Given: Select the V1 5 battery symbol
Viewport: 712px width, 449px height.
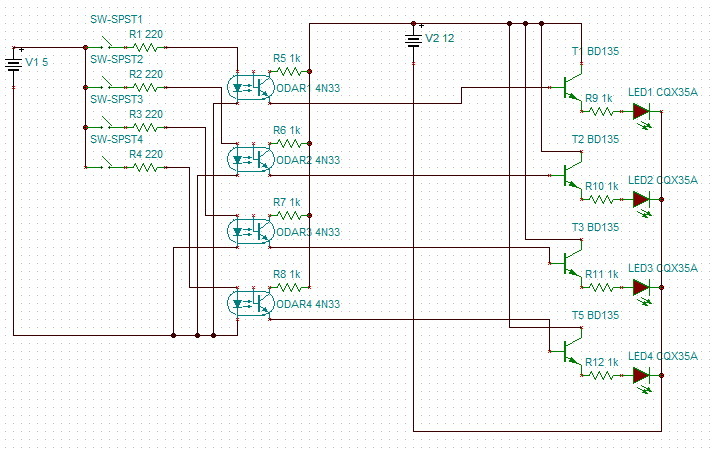Looking at the screenshot, I should tap(14, 65).
